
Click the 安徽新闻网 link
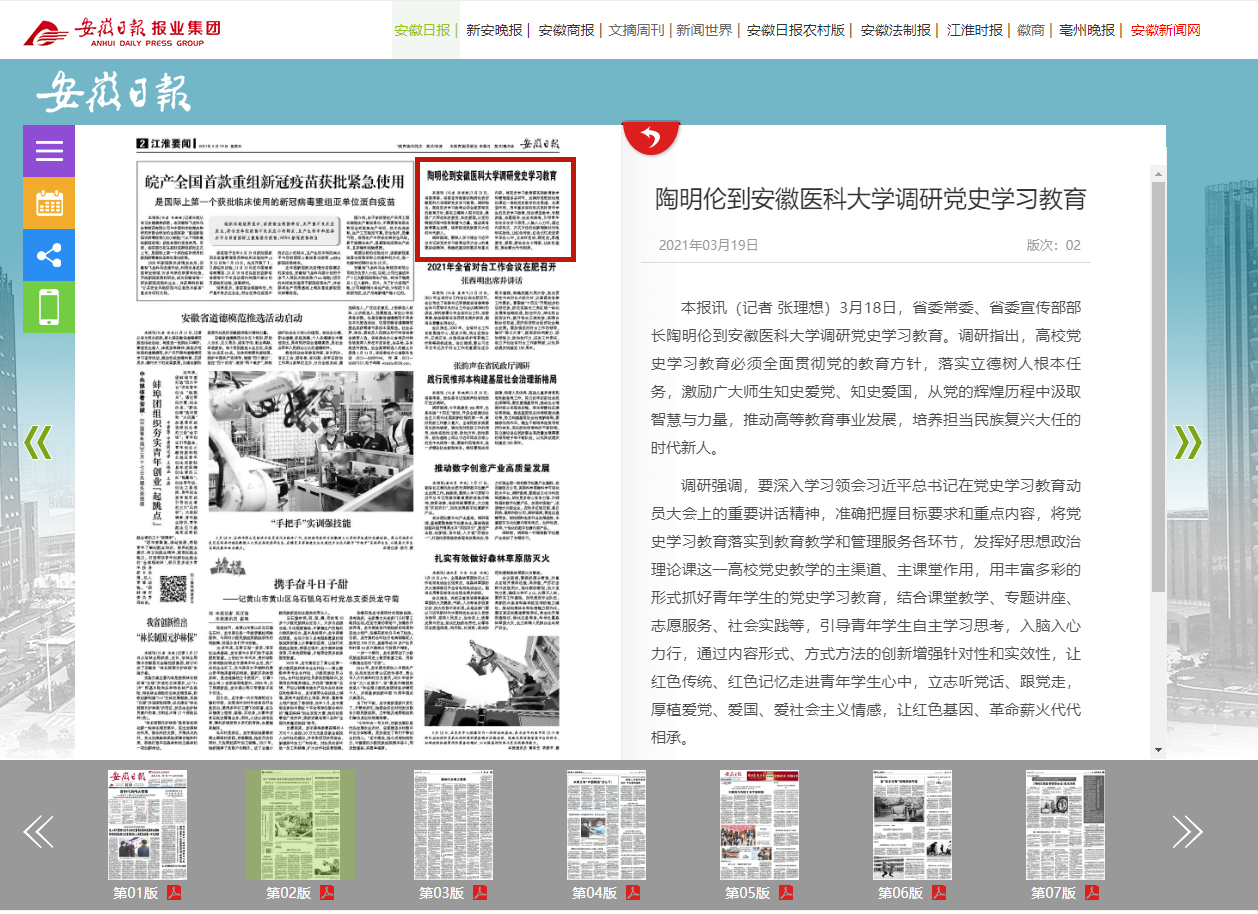(1165, 30)
